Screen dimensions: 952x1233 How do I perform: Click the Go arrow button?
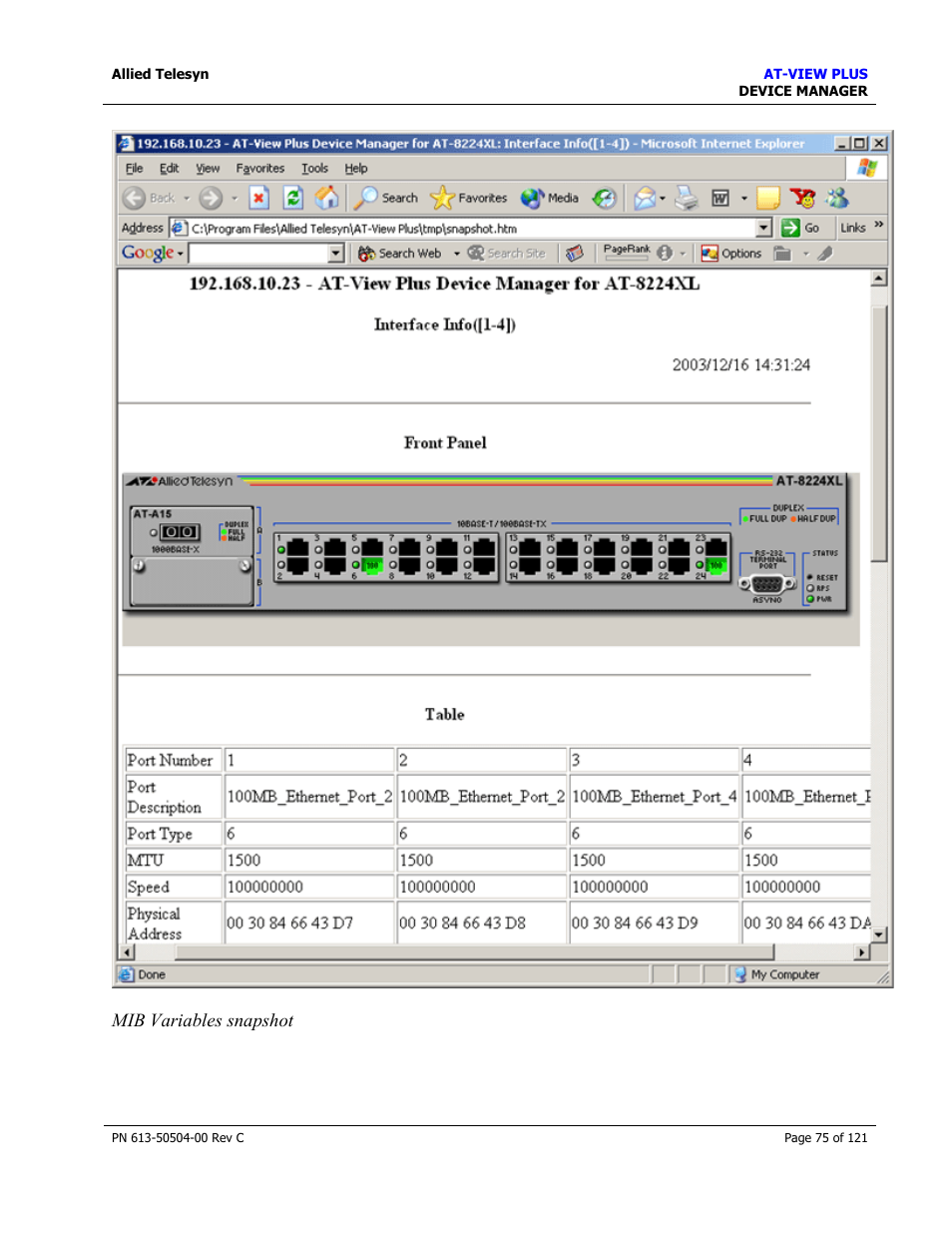(x=800, y=228)
